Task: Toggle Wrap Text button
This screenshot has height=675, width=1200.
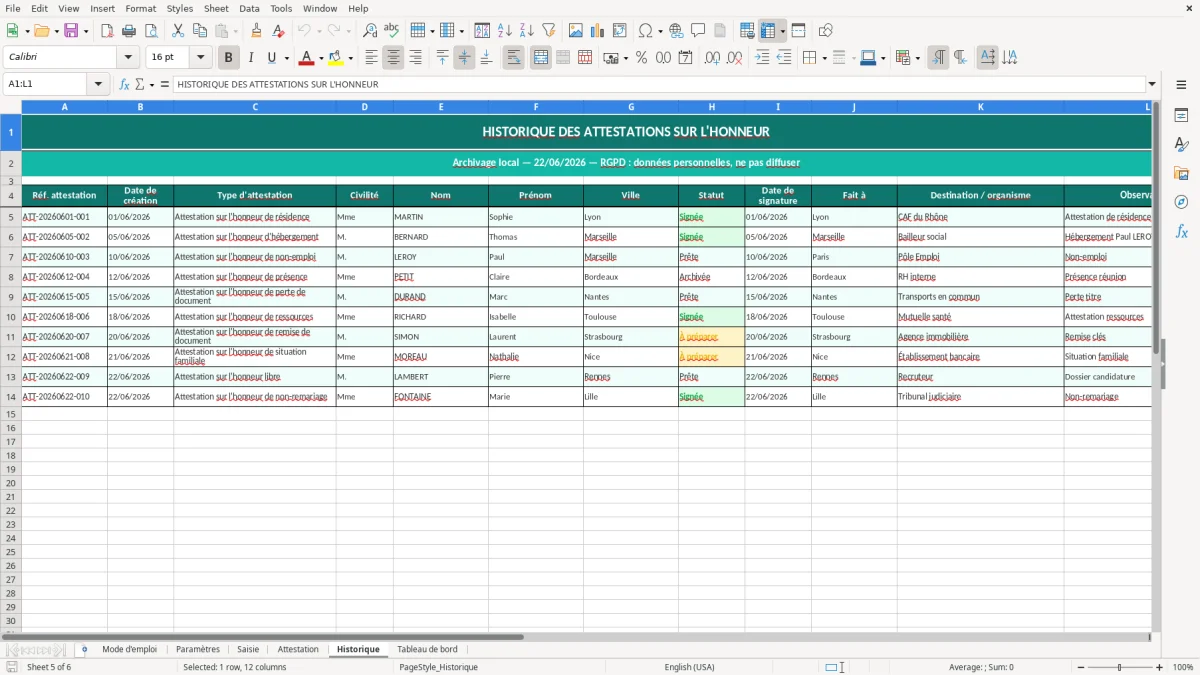Action: [x=513, y=58]
